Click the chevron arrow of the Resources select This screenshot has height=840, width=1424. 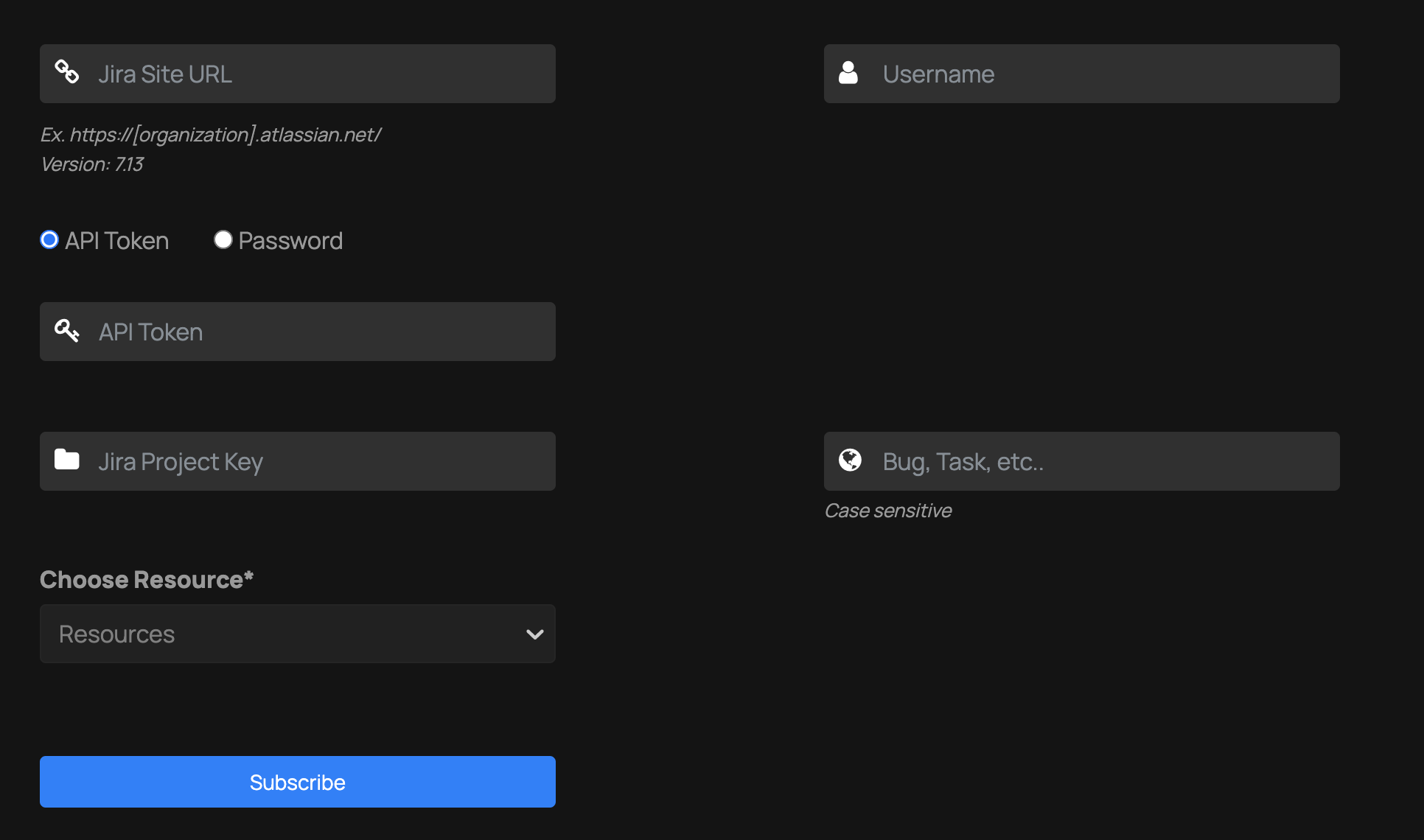tap(535, 634)
